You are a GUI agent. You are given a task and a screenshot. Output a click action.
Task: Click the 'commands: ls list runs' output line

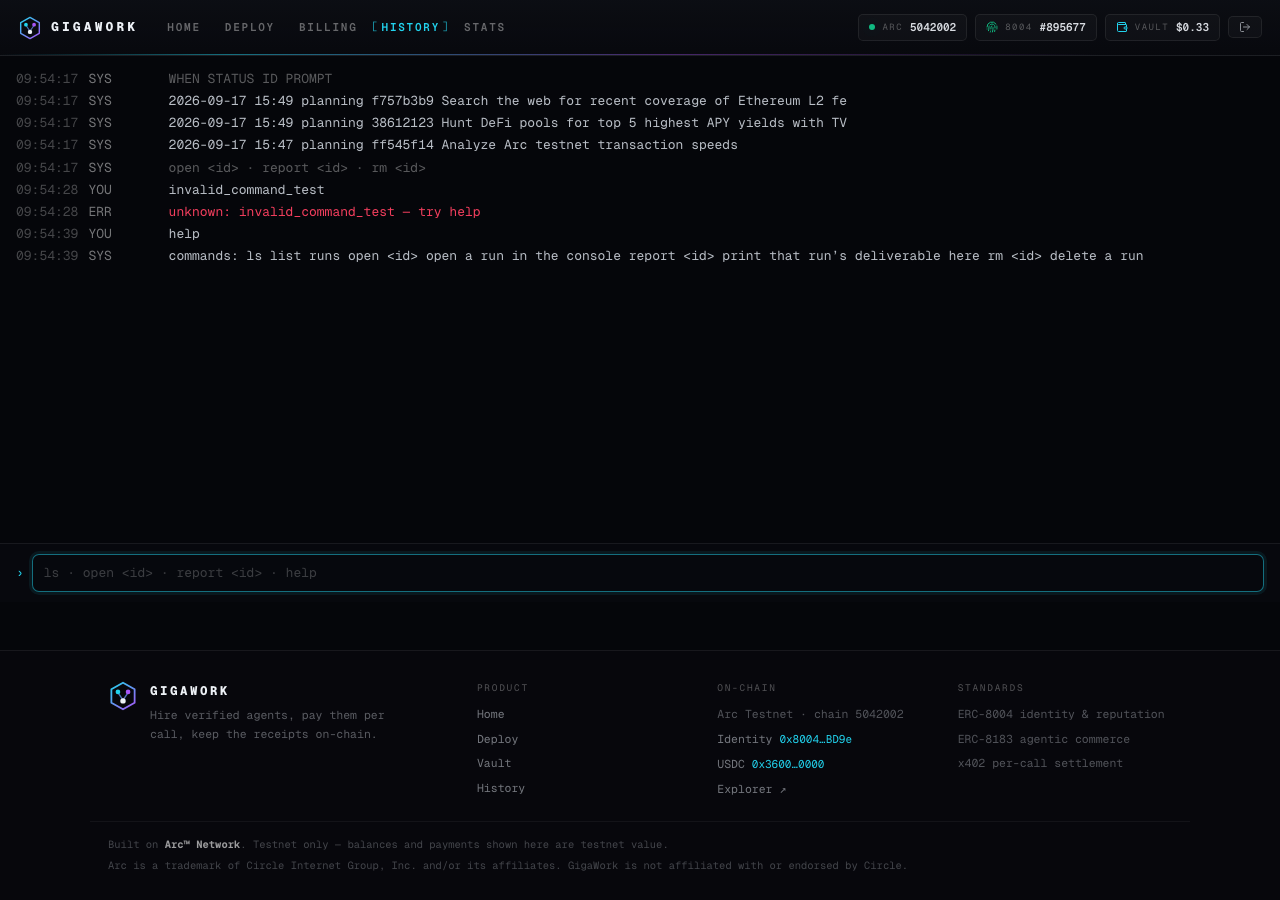click(x=656, y=256)
